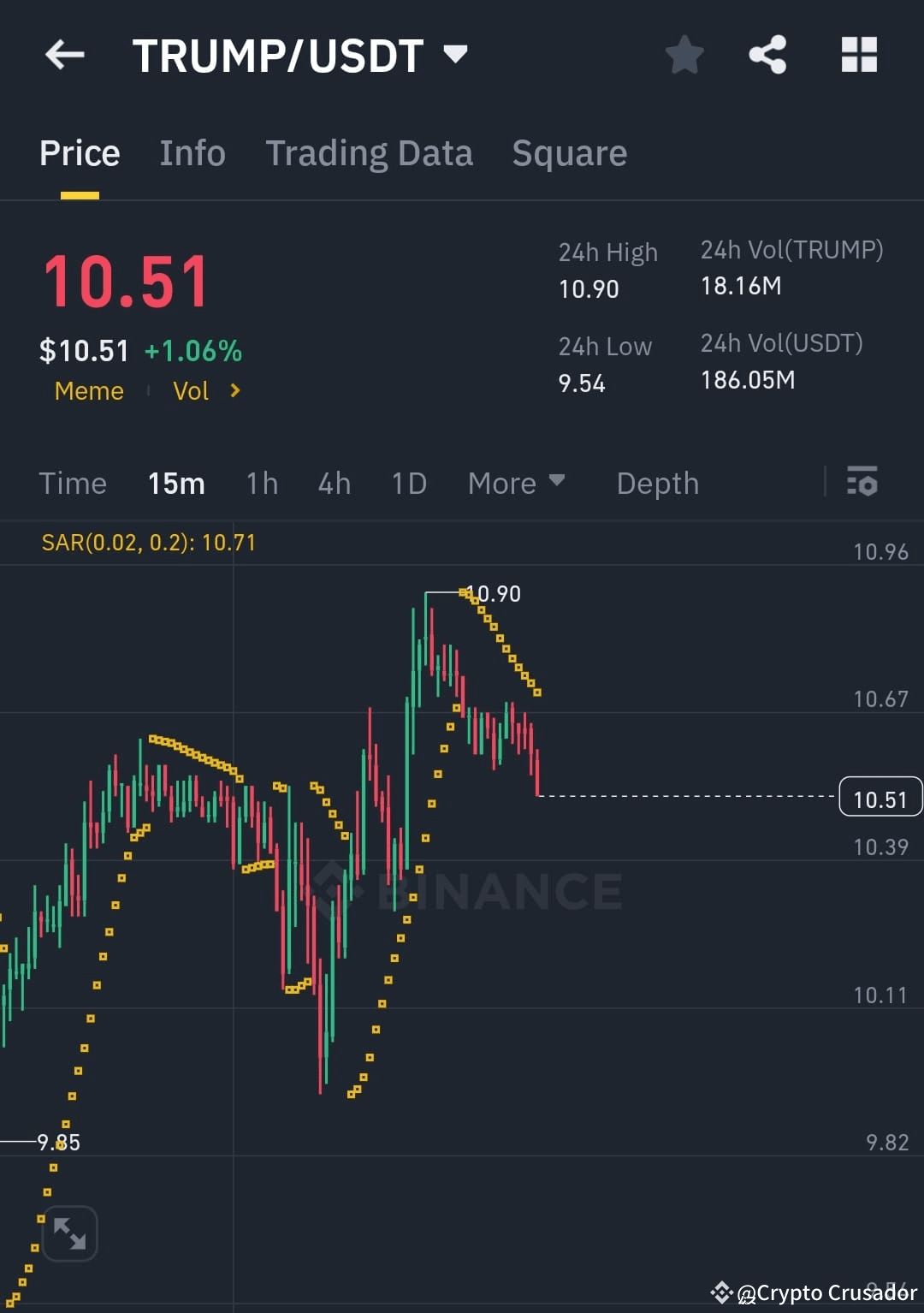The height and width of the screenshot is (1313, 924).
Task: Expand the More timeframe dropdown
Action: [516, 483]
